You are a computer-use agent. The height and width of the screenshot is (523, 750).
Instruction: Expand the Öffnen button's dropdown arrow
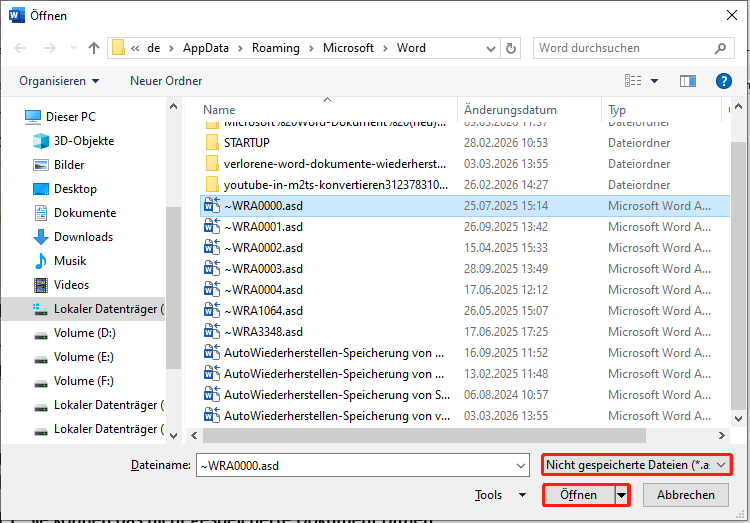(x=621, y=495)
